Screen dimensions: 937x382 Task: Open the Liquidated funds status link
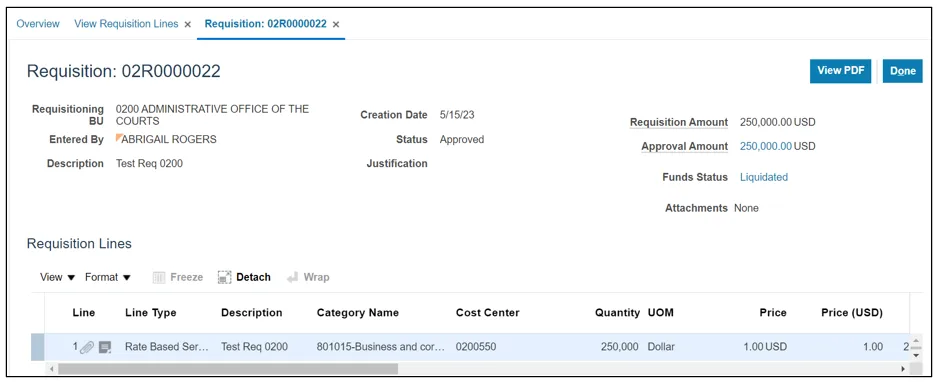tap(764, 177)
